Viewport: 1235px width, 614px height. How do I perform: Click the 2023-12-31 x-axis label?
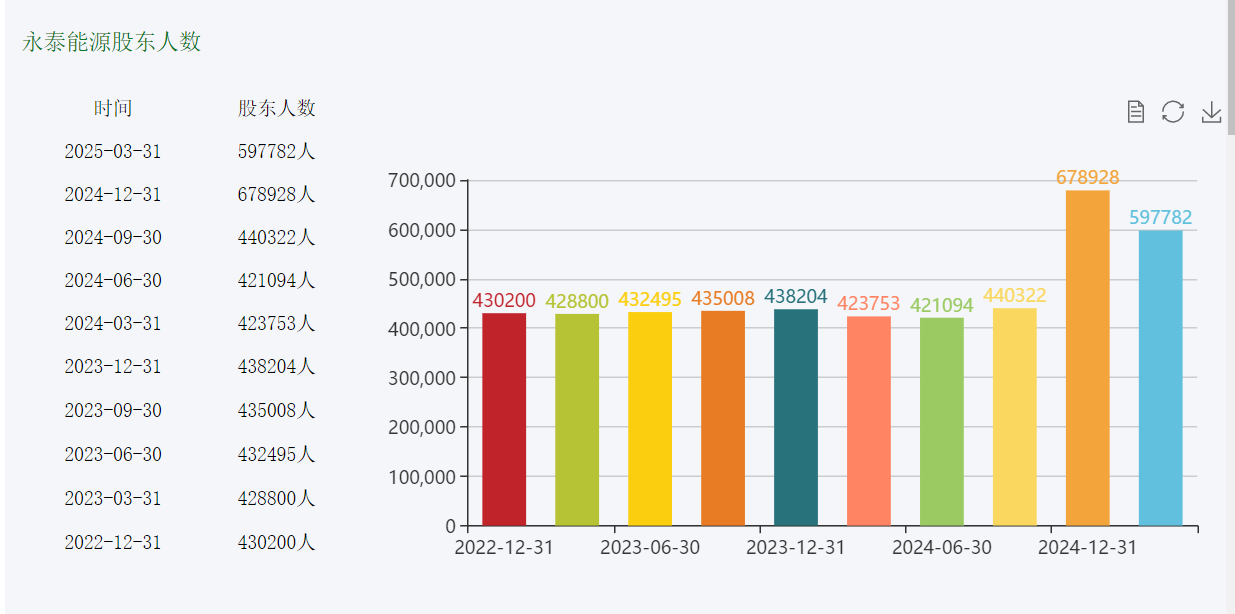[796, 548]
